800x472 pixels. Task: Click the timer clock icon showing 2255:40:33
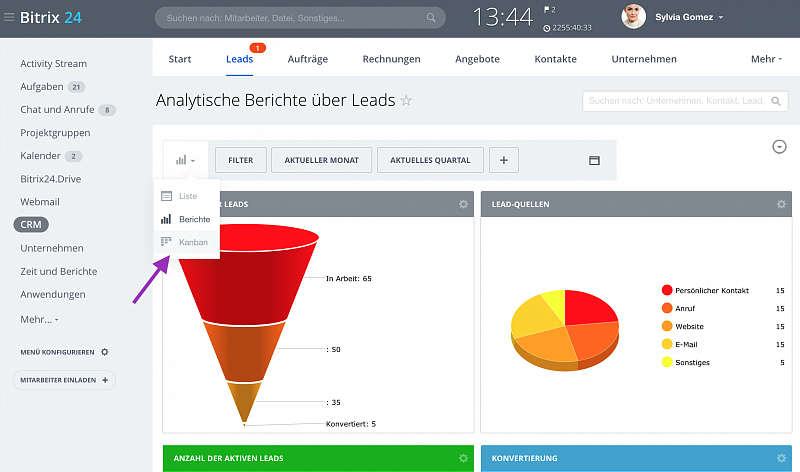click(547, 28)
